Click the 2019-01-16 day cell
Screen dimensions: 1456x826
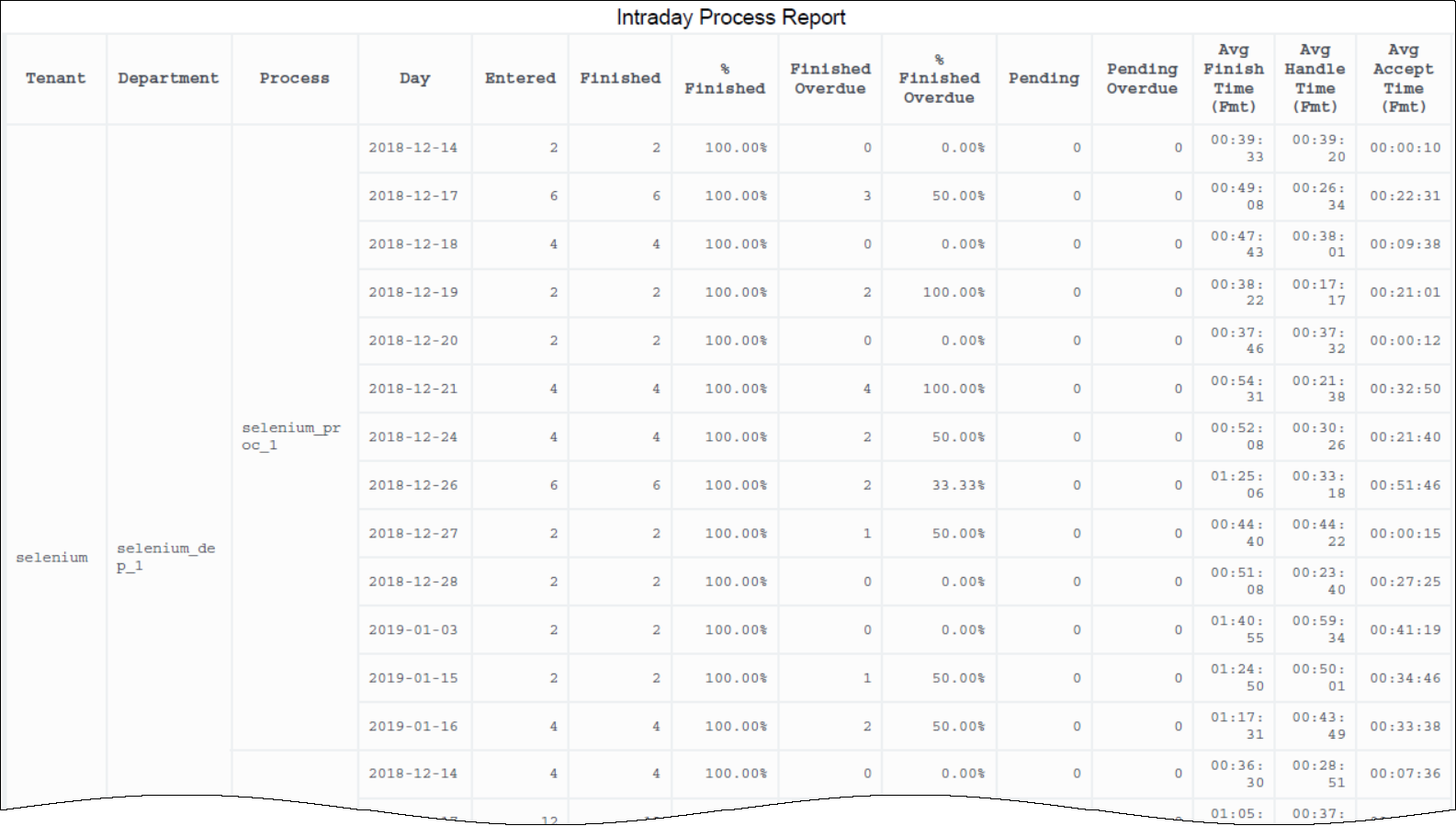click(413, 727)
